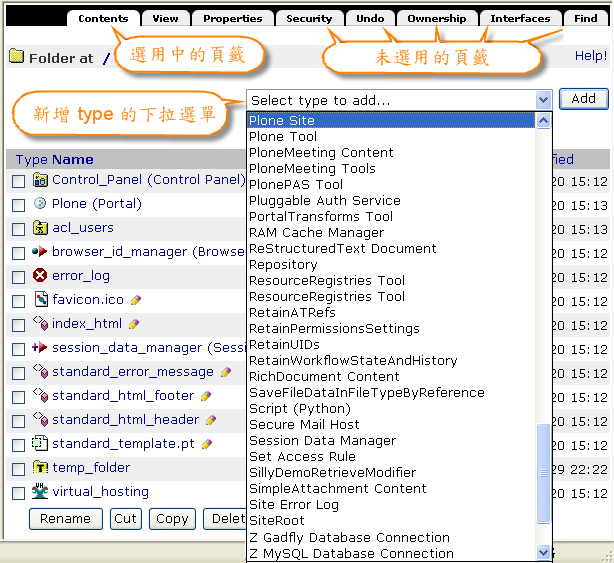Click the browser_id_manager arrow icon
Image resolution: width=614 pixels, height=563 pixels.
[x=40, y=251]
